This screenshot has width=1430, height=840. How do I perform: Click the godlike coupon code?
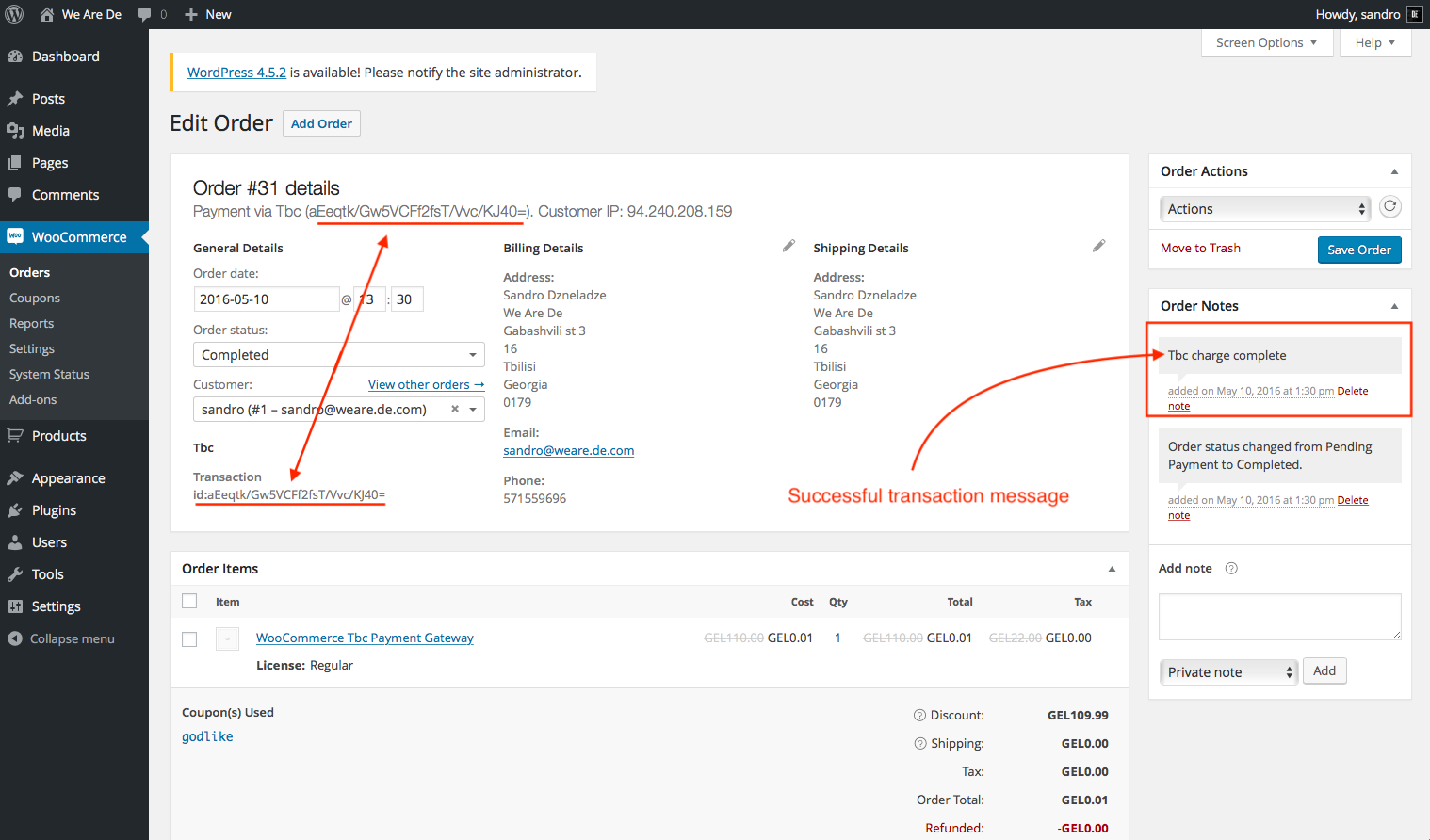tap(207, 736)
